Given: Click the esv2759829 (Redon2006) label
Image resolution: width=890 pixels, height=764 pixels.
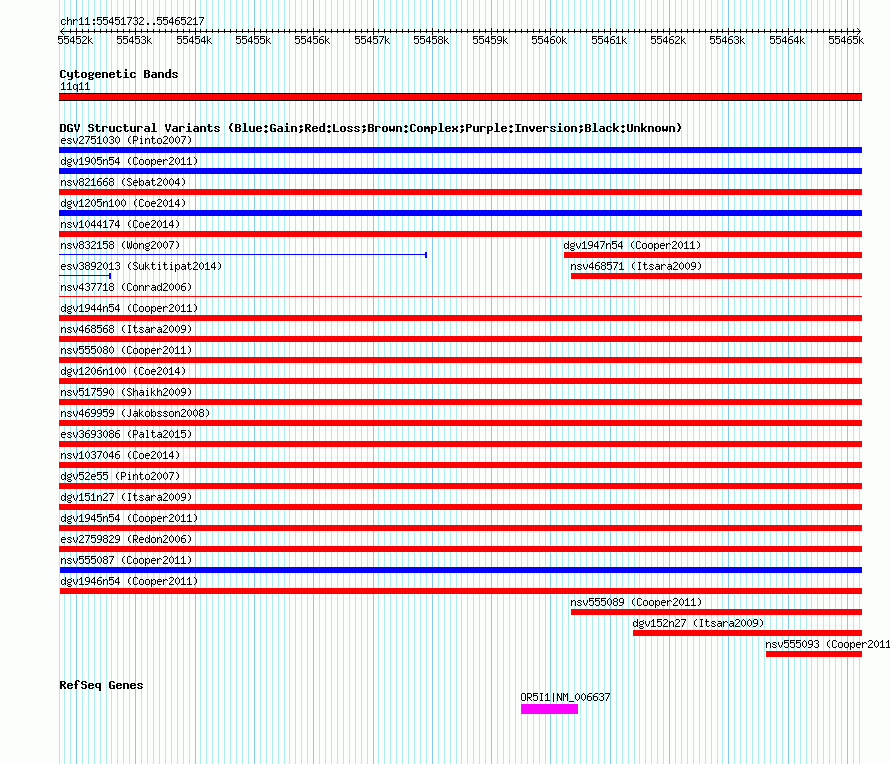Looking at the screenshot, I should pos(126,539).
